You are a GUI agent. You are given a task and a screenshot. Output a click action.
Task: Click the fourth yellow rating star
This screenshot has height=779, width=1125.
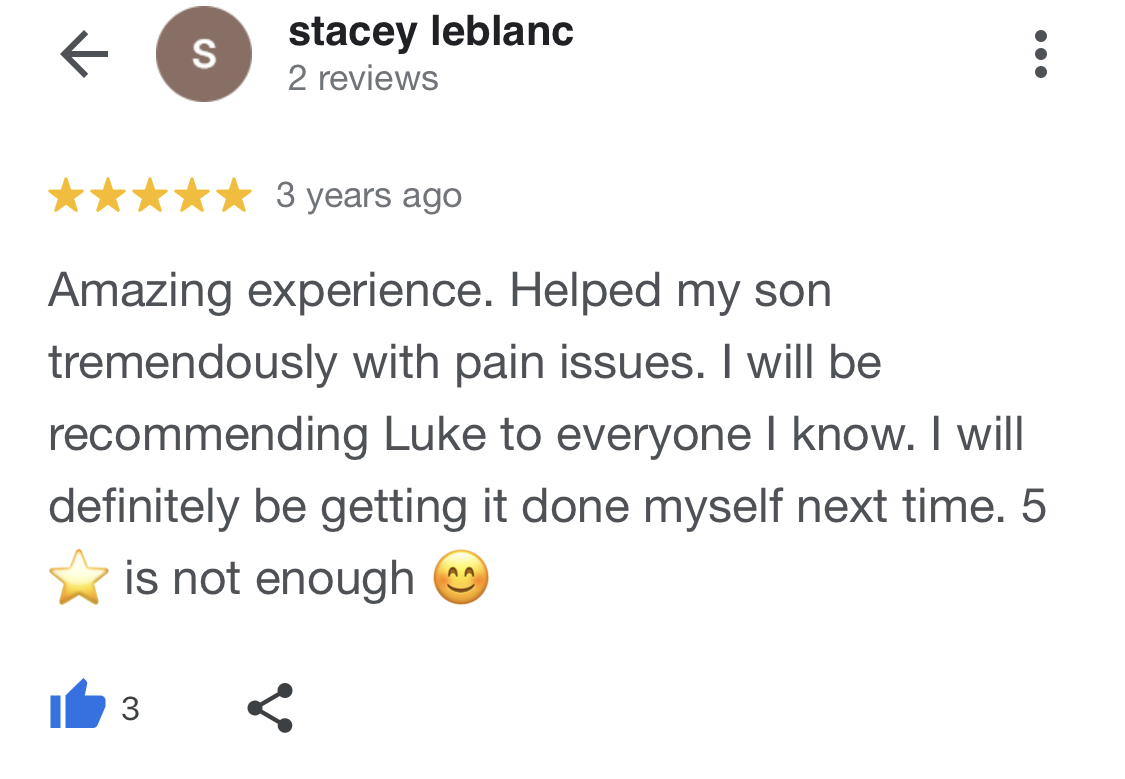193,195
